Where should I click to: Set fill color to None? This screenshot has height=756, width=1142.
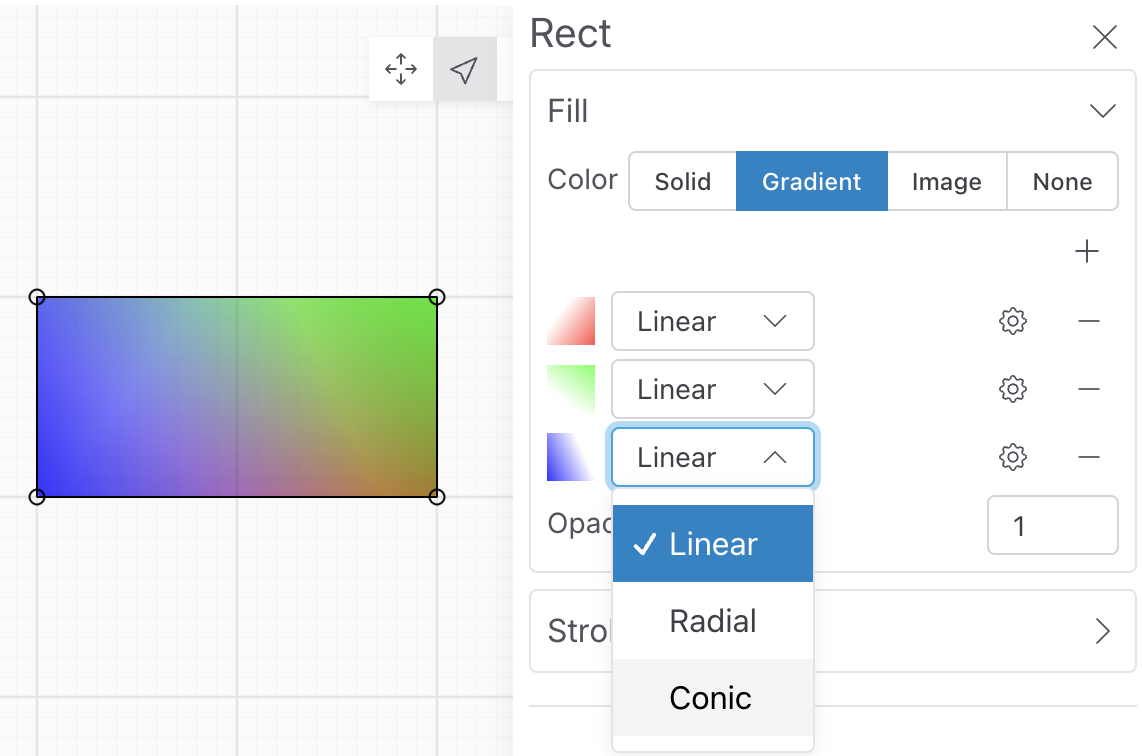pos(1062,181)
